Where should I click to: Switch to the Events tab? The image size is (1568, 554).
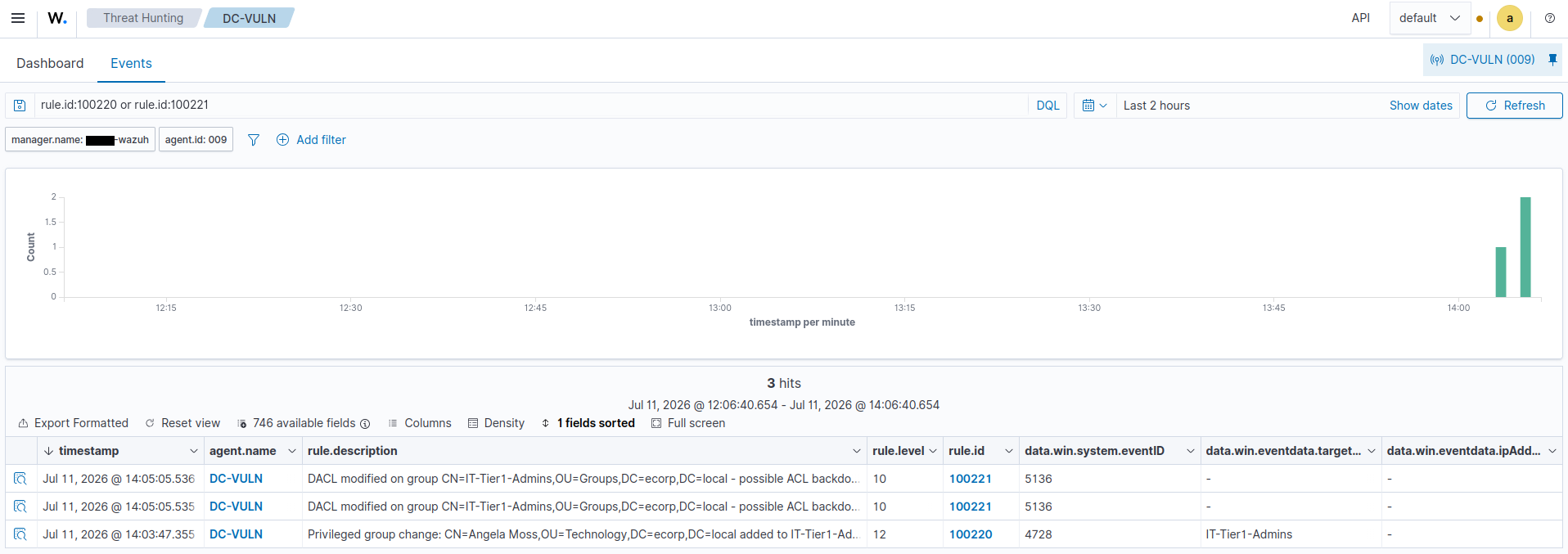click(x=131, y=63)
